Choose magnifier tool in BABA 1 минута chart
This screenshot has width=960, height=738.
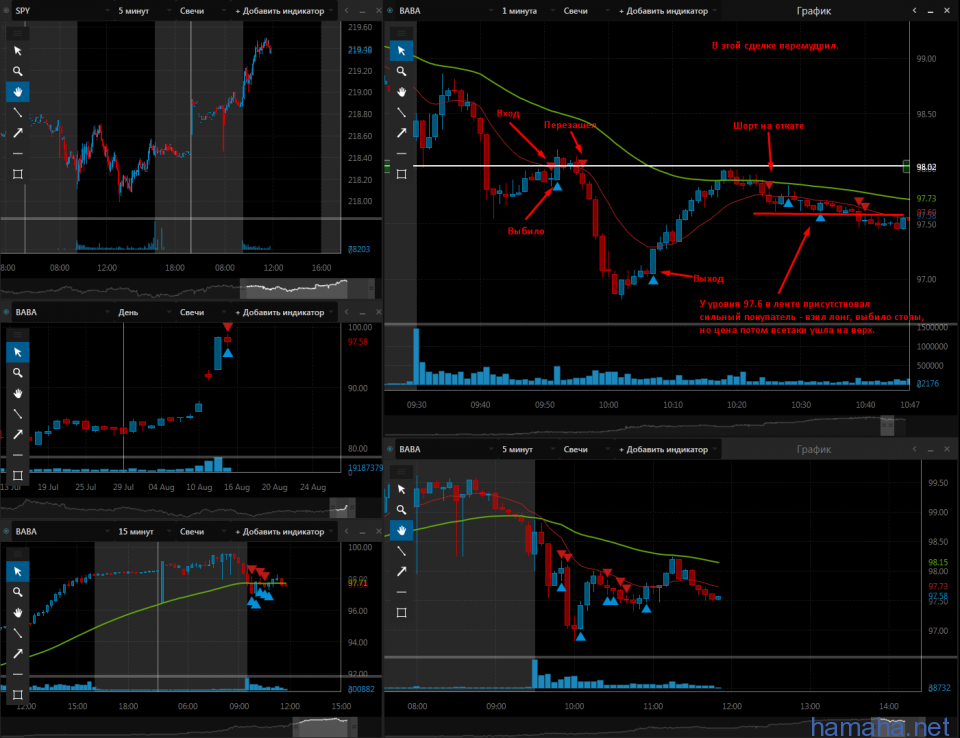[x=402, y=71]
